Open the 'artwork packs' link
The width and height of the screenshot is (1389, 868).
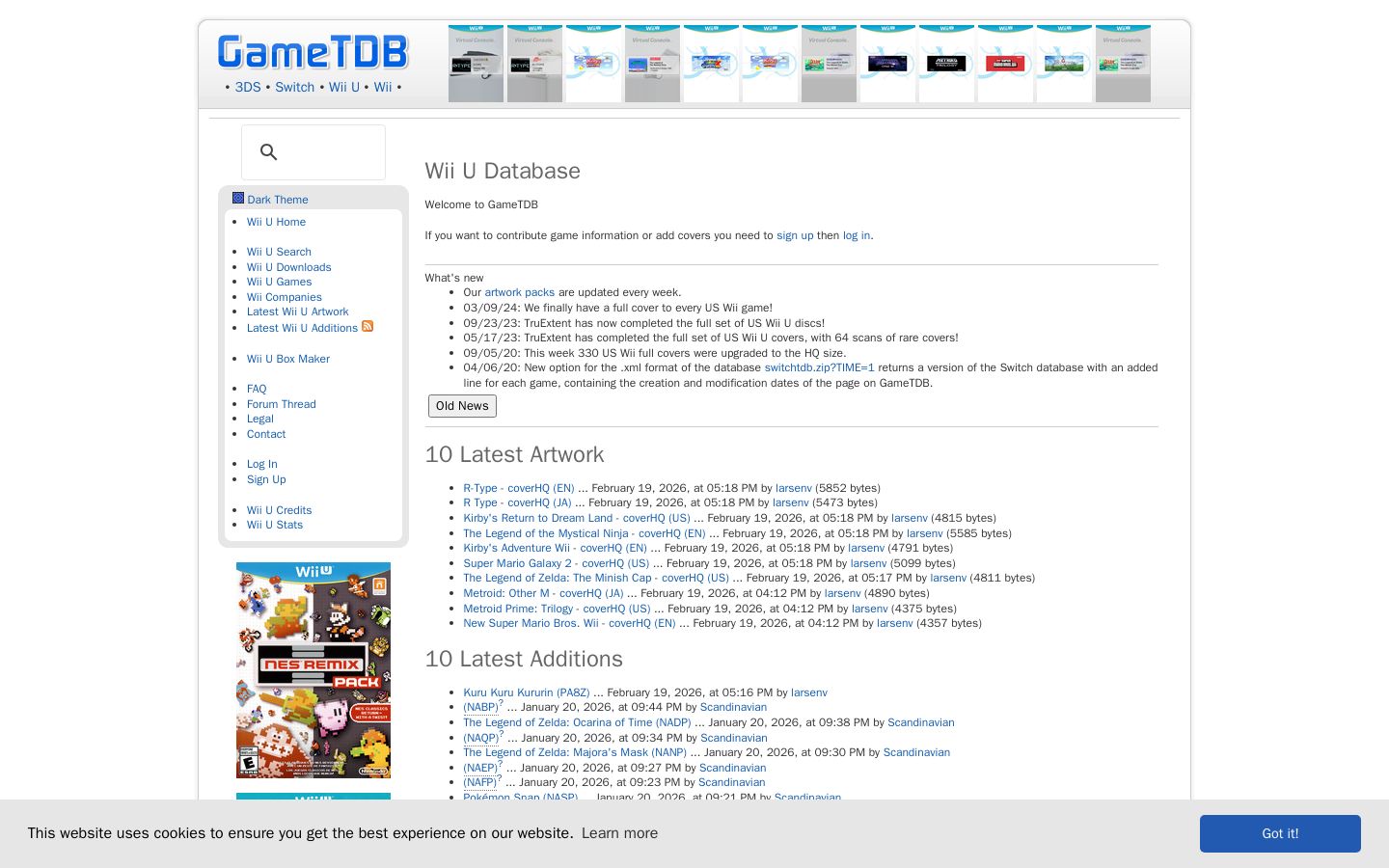pos(520,292)
